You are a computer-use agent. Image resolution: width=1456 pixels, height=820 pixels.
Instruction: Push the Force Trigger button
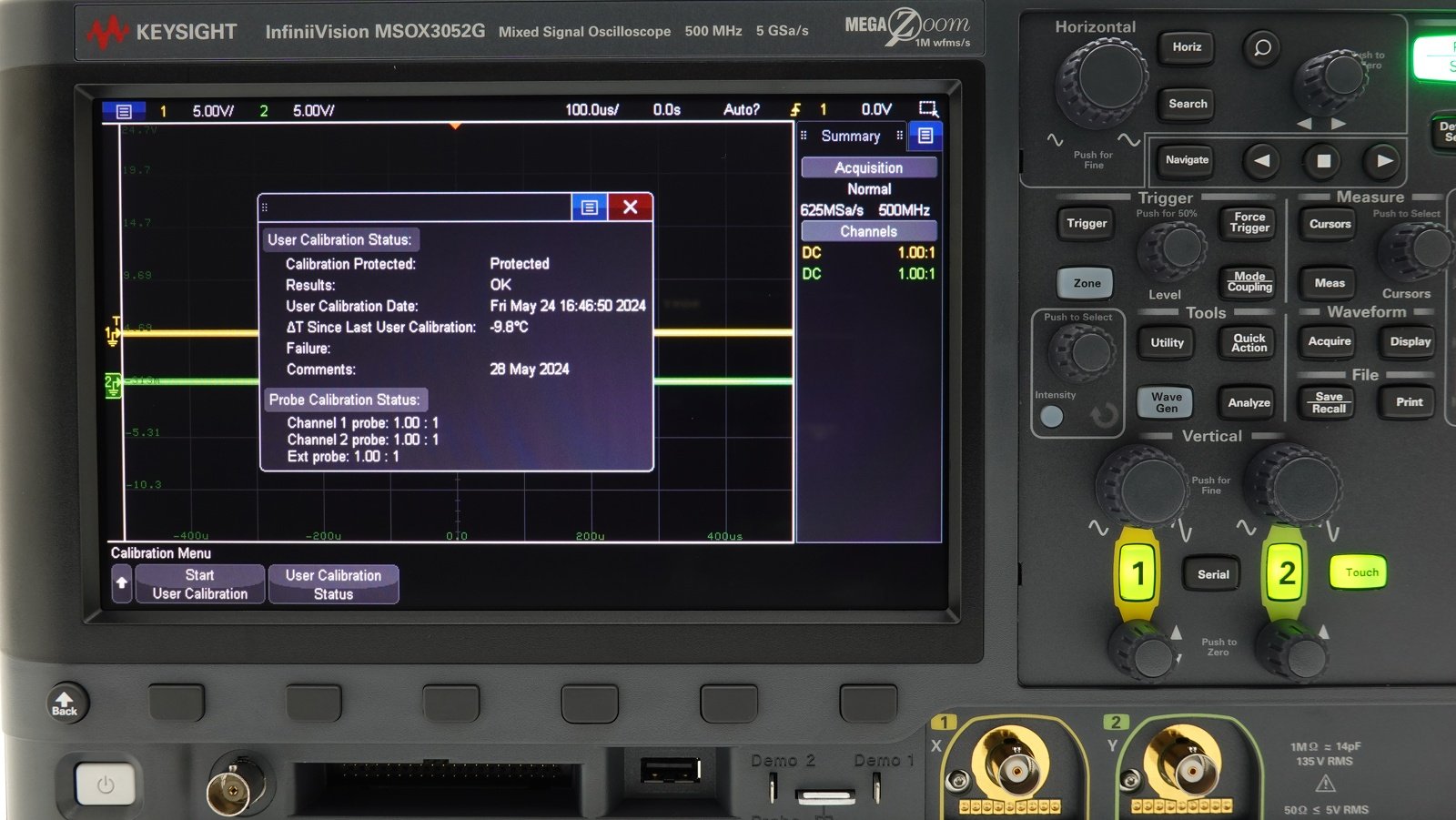coord(1249,223)
